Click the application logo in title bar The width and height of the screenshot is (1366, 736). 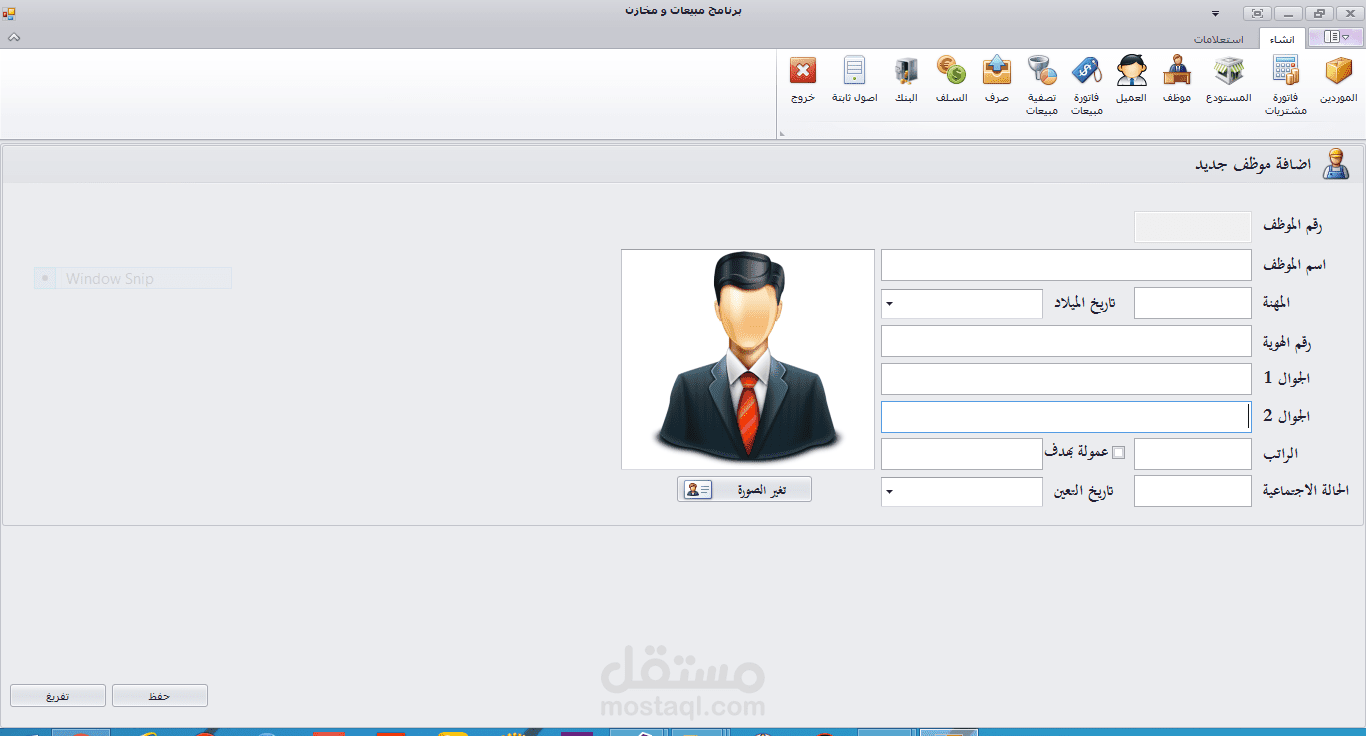click(x=9, y=13)
